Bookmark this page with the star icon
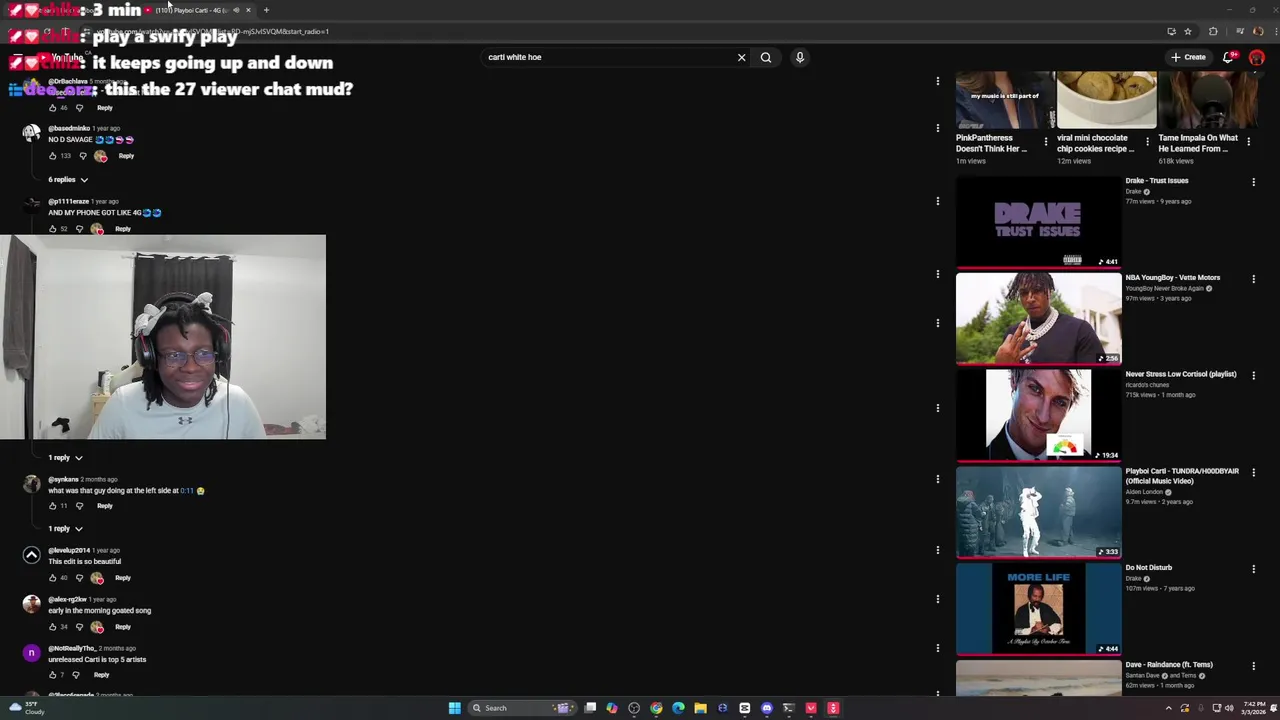Image resolution: width=1280 pixels, height=720 pixels. (1188, 31)
